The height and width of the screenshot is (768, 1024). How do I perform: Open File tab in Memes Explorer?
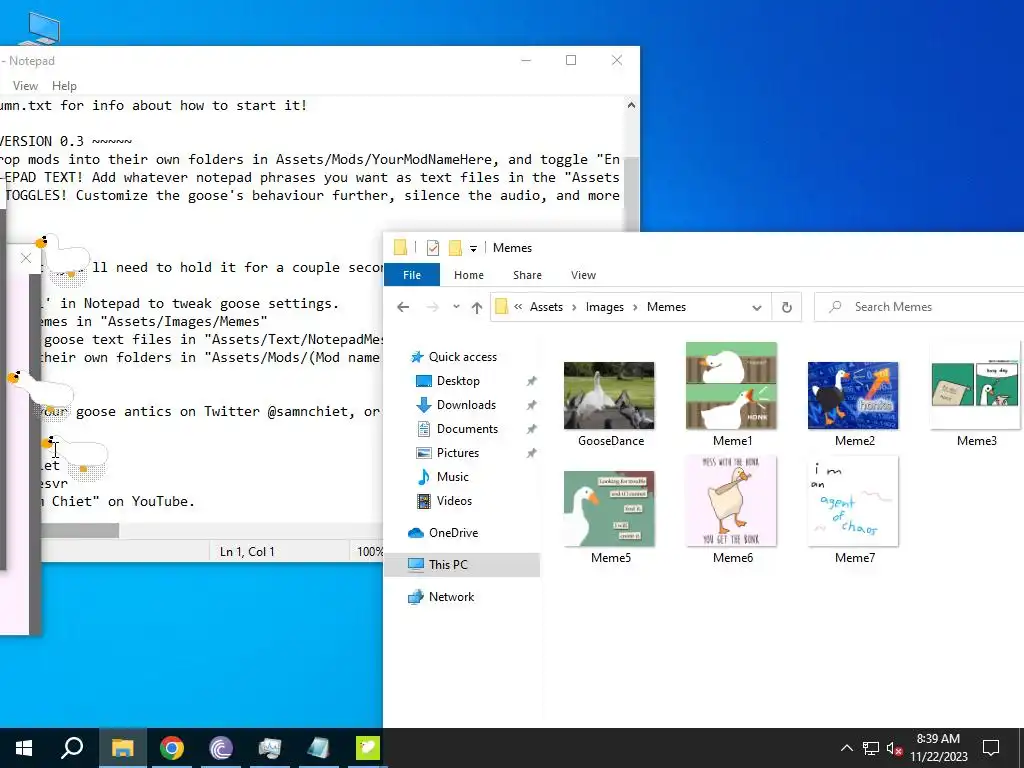[411, 275]
